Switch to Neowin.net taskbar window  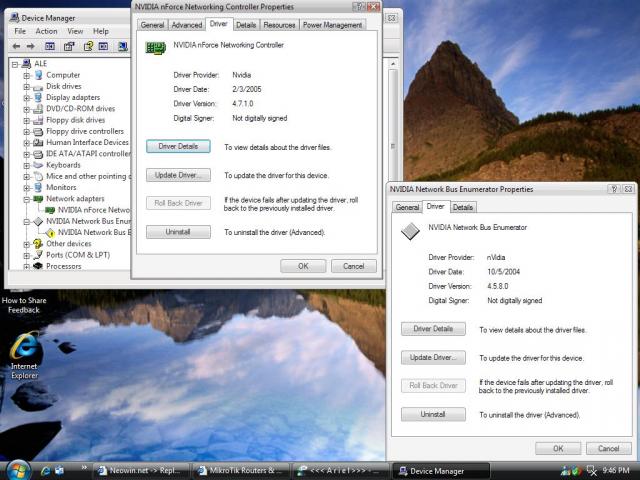[142, 471]
